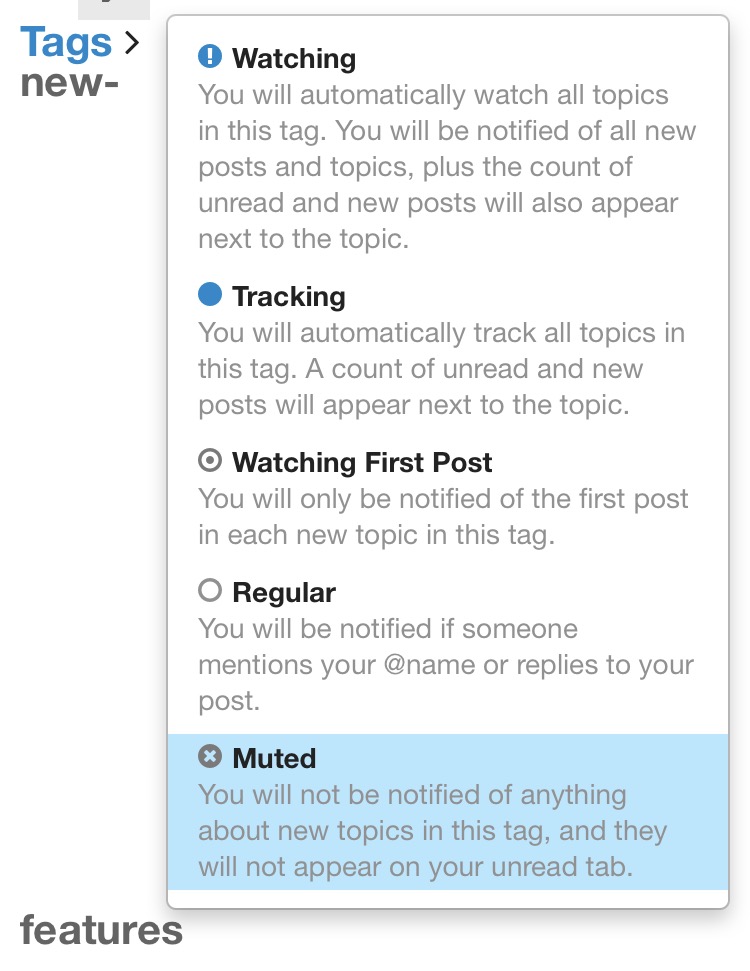The height and width of the screenshot is (971, 750).
Task: Click the blue Tracking dot icon
Action: pos(210,294)
